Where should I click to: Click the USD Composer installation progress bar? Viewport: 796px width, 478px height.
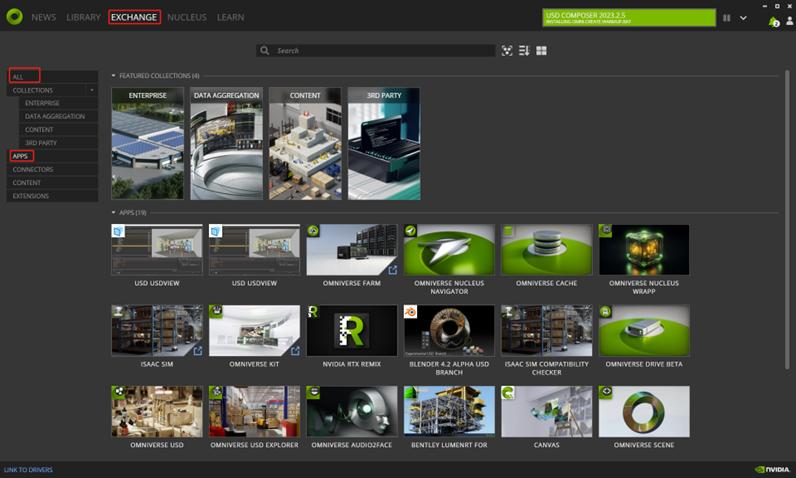coord(629,18)
